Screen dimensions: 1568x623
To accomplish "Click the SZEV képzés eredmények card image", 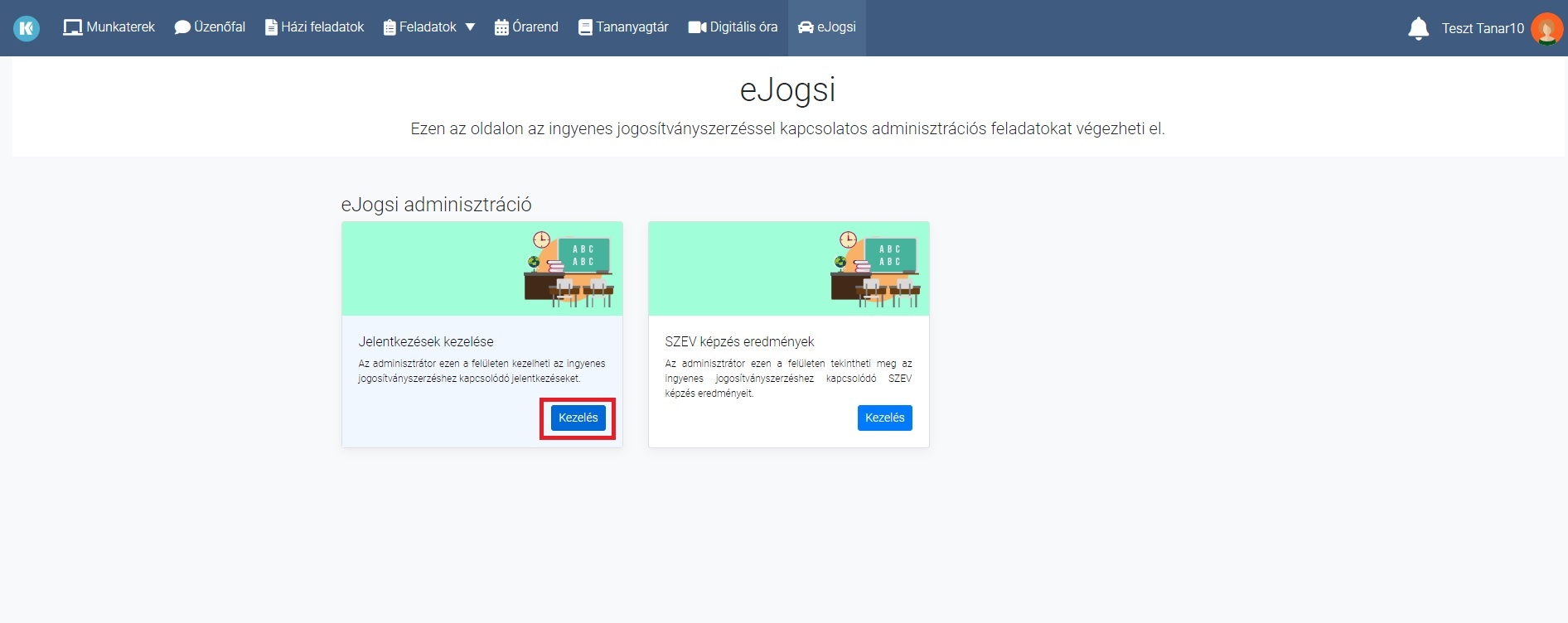I will (789, 268).
